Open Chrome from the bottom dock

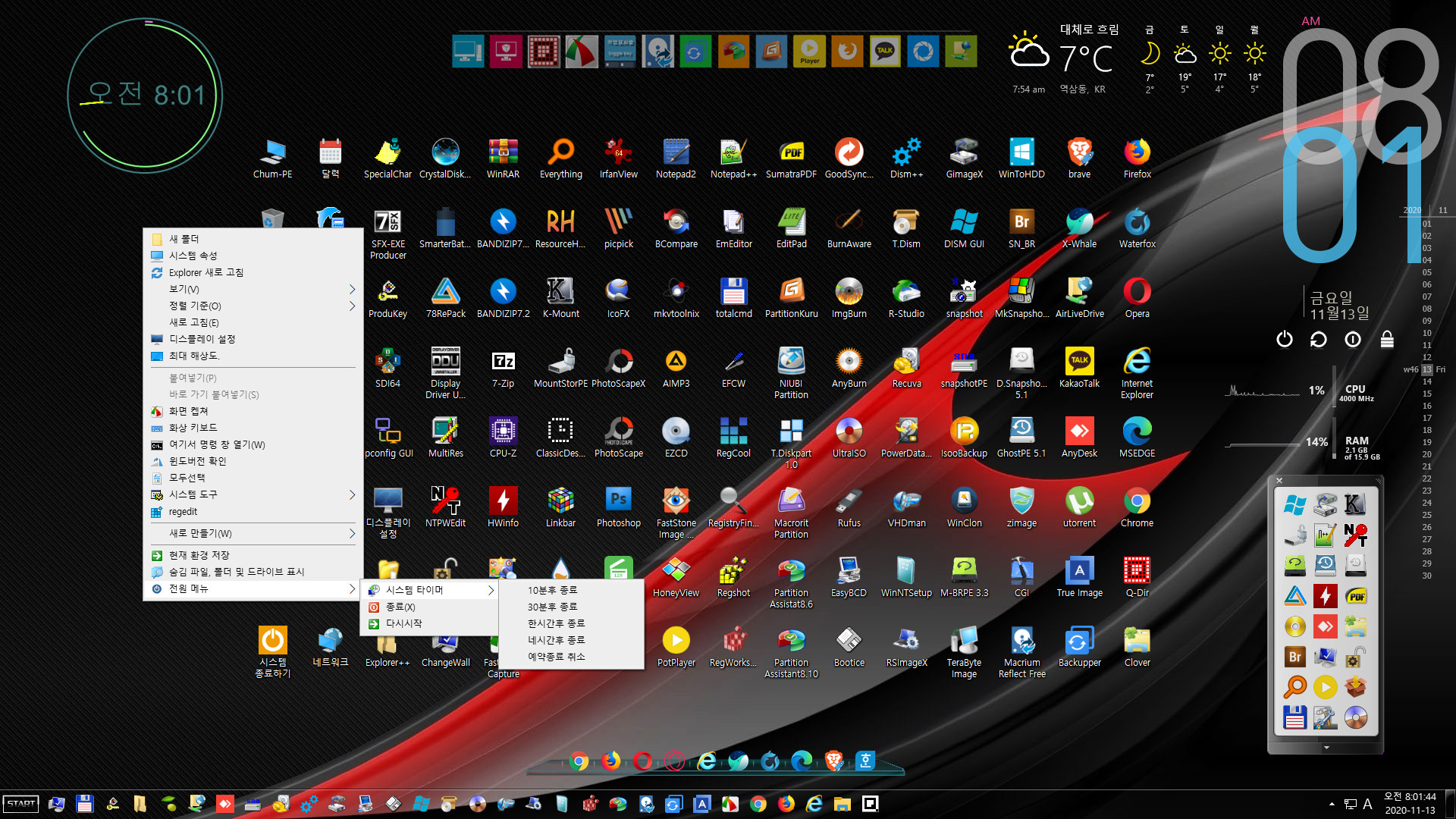(579, 761)
